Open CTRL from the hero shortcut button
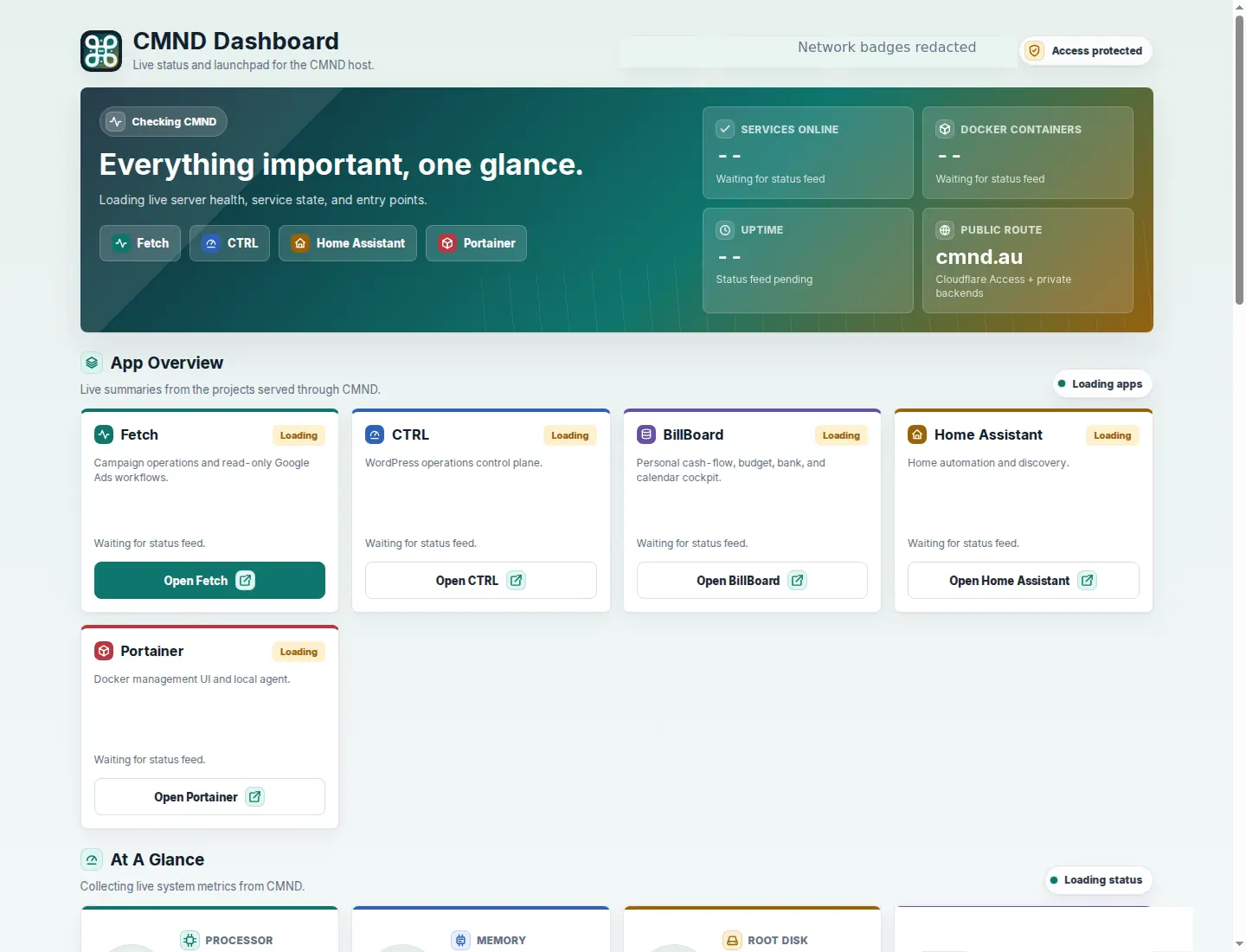This screenshot has width=1246, height=952. point(230,243)
